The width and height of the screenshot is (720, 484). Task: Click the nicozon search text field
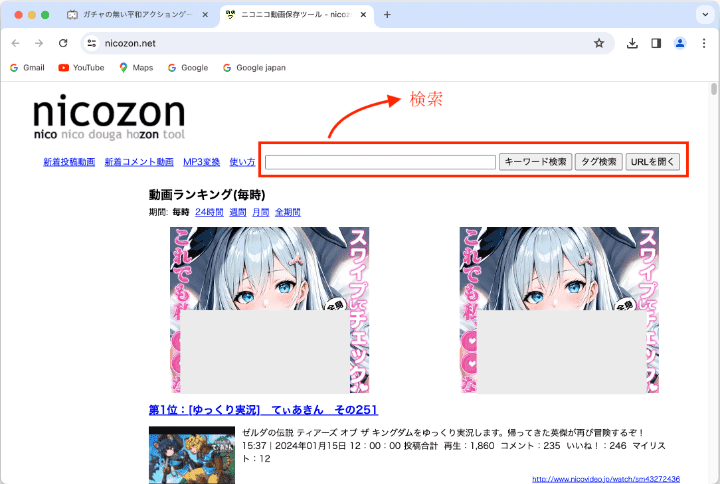(380, 162)
